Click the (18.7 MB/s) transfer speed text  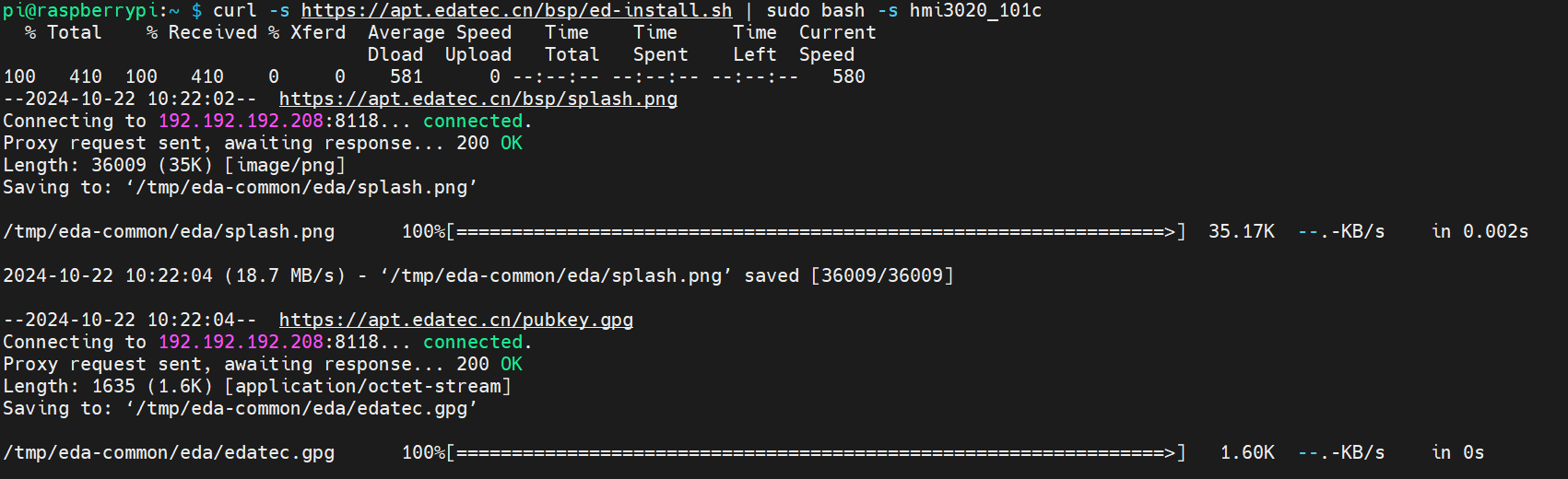pyautogui.click(x=285, y=276)
